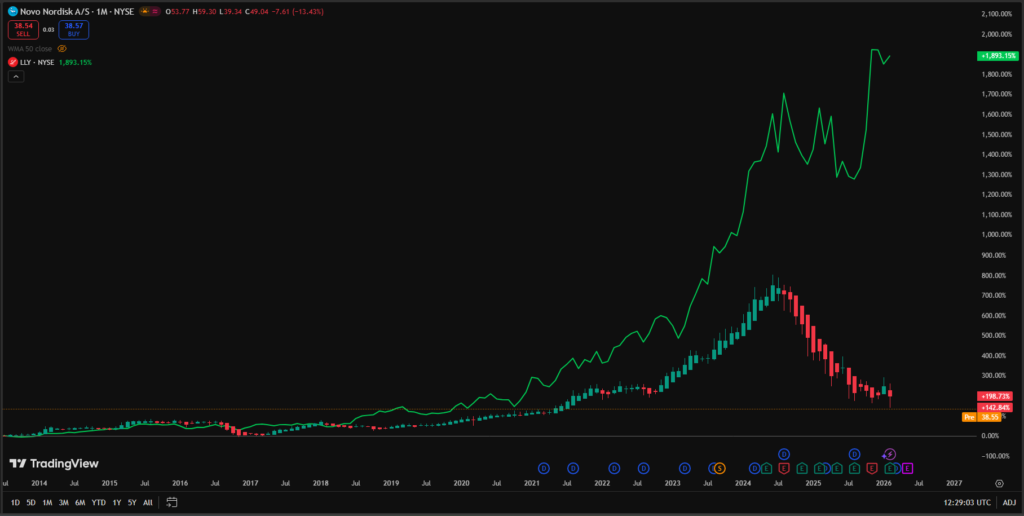The image size is (1024, 516).
Task: Click D dividend marker above 2022 label
Action: 614,468
